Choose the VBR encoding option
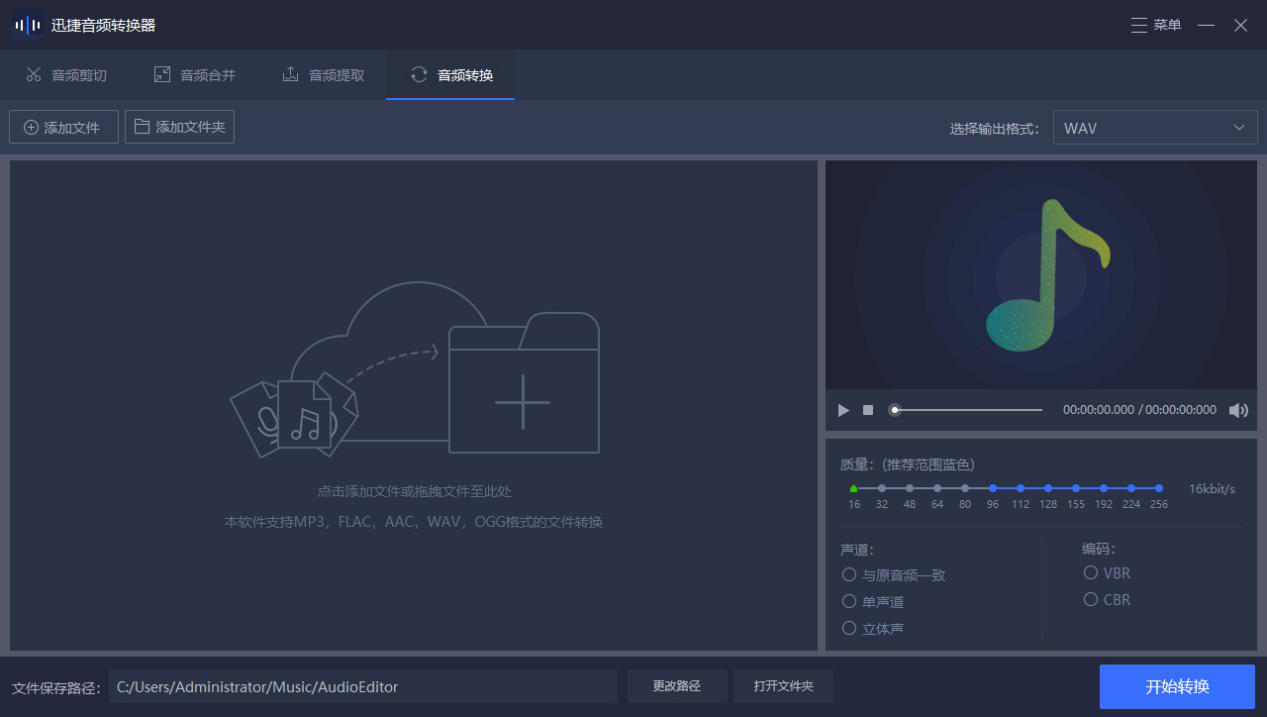Image resolution: width=1267 pixels, height=717 pixels. (1089, 572)
